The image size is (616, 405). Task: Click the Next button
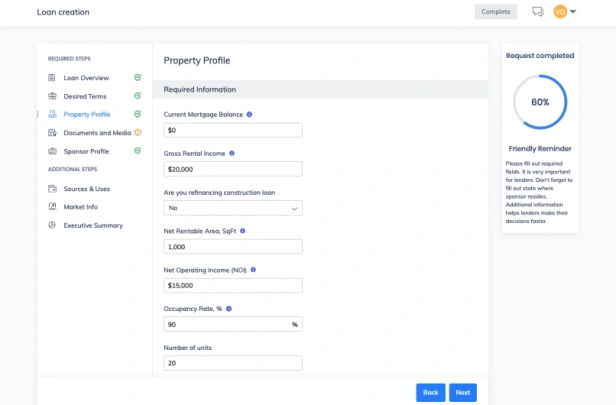463,392
